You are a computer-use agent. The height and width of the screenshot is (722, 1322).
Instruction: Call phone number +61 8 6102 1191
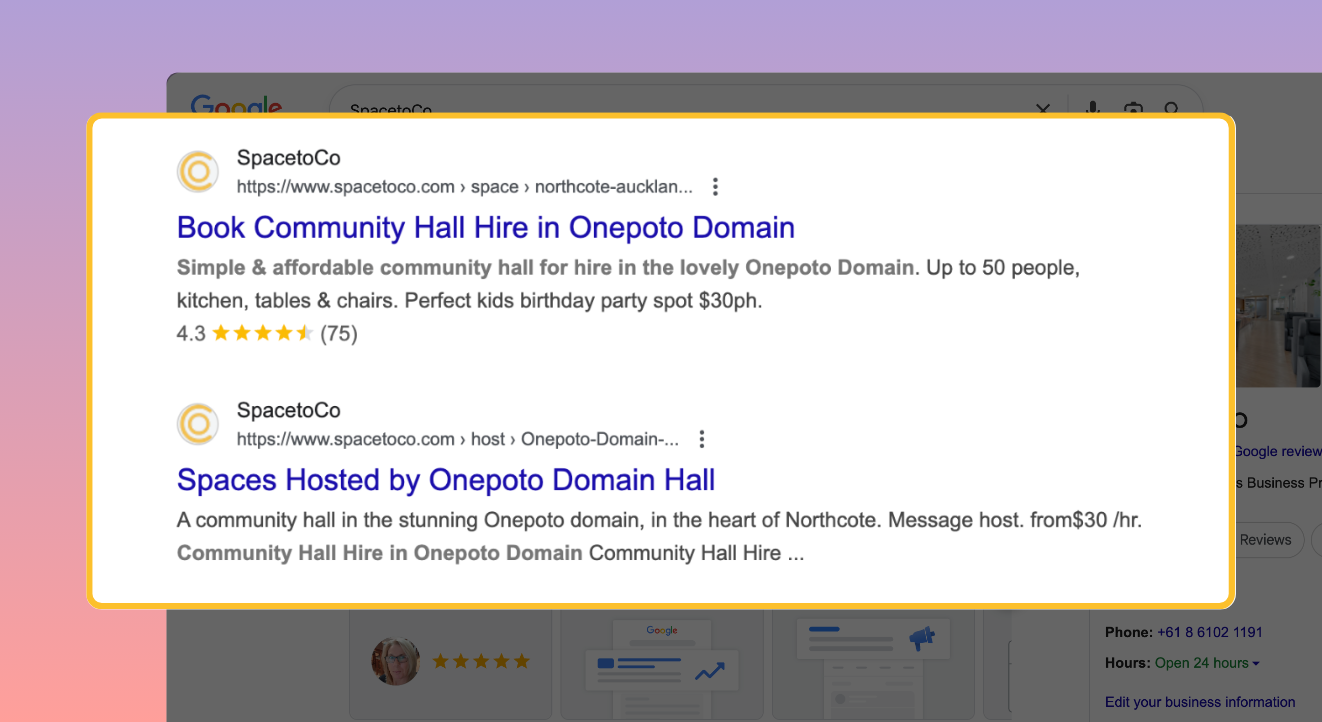click(x=1210, y=632)
